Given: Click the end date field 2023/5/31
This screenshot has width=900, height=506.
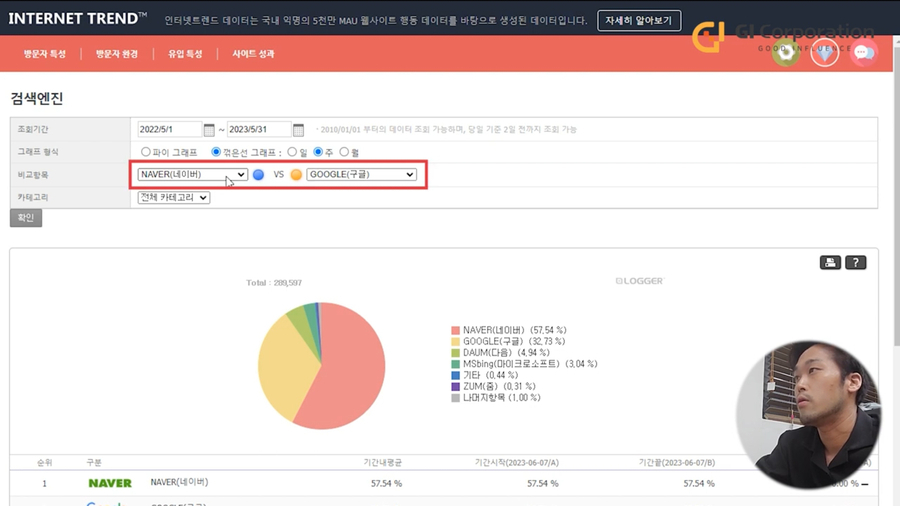Looking at the screenshot, I should [x=259, y=130].
